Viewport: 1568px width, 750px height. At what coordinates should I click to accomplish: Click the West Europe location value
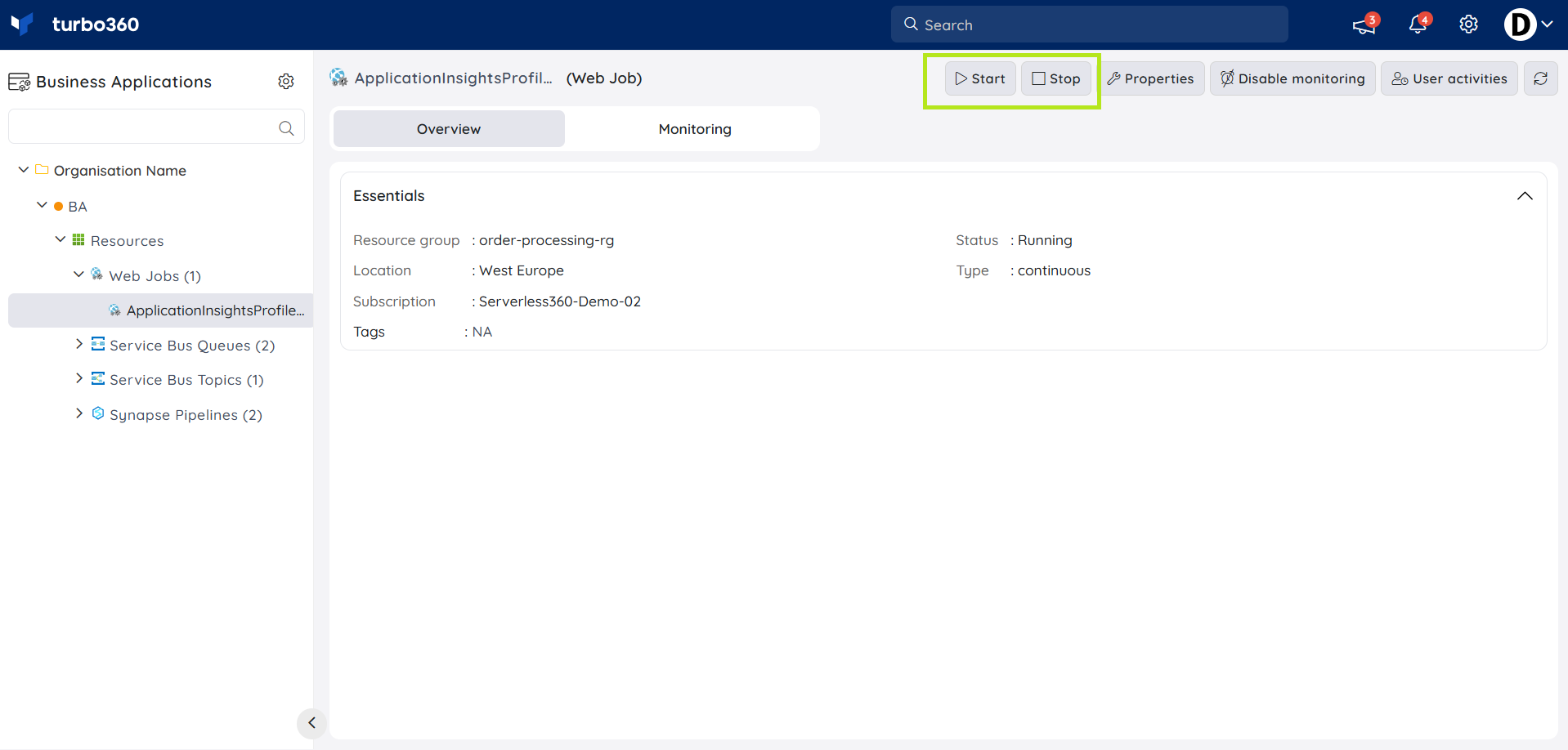pos(522,270)
